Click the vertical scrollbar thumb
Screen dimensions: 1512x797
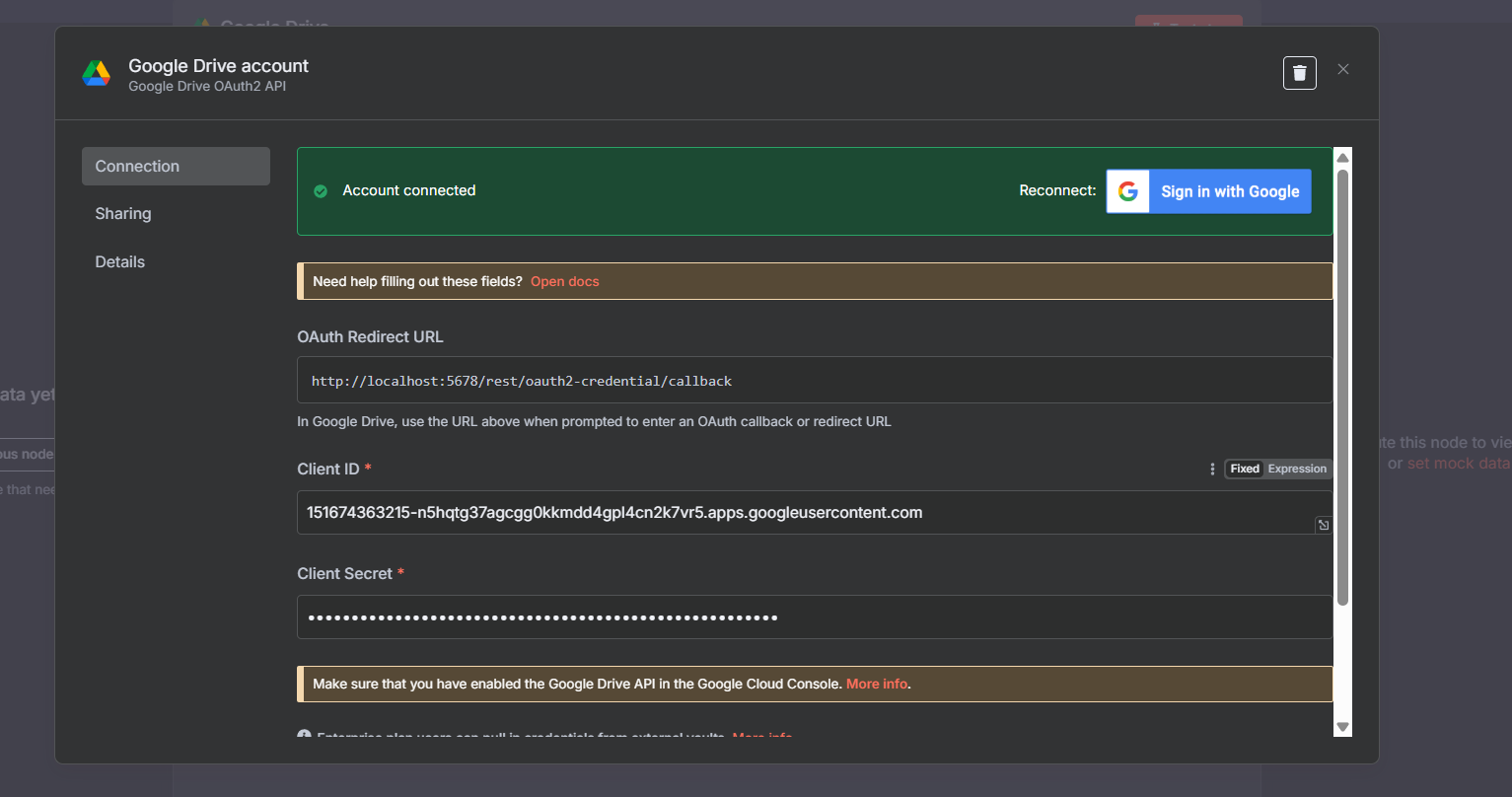pos(1342,387)
